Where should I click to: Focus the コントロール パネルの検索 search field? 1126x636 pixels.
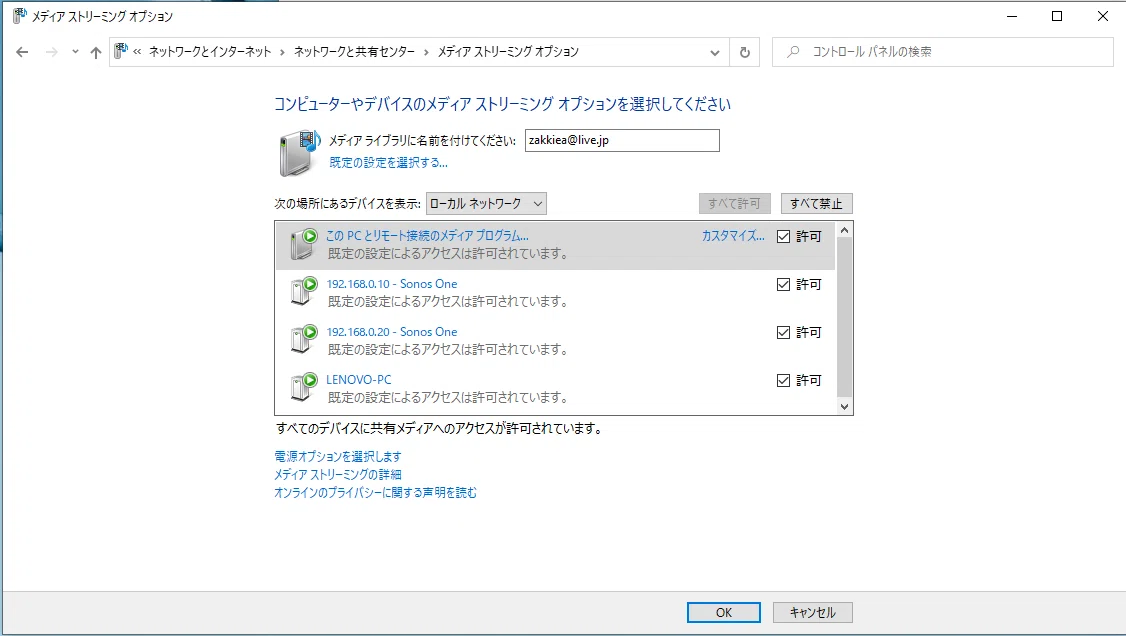[942, 52]
